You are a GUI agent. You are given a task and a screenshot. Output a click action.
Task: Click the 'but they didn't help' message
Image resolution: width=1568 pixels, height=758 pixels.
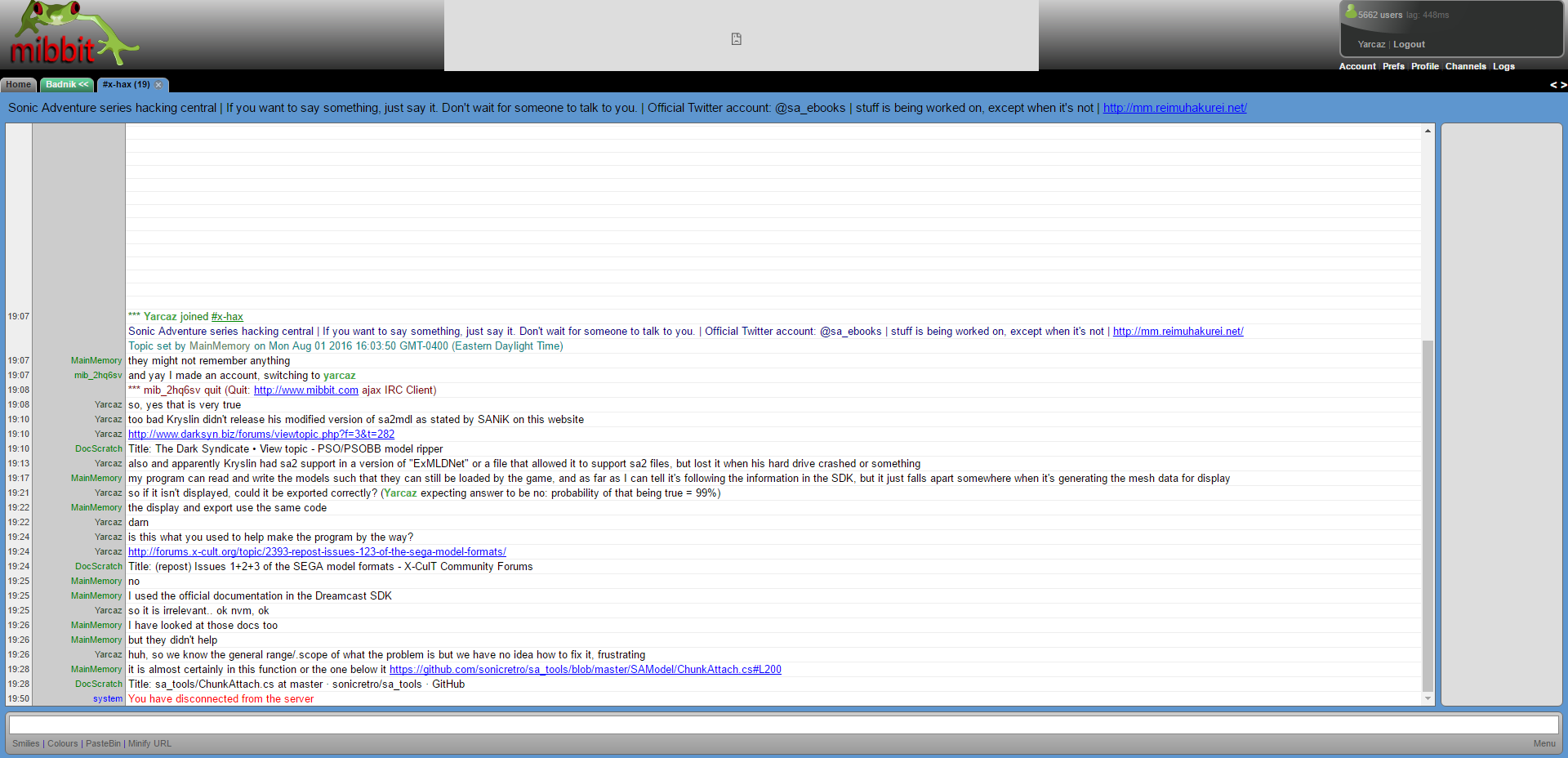pyautogui.click(x=172, y=640)
